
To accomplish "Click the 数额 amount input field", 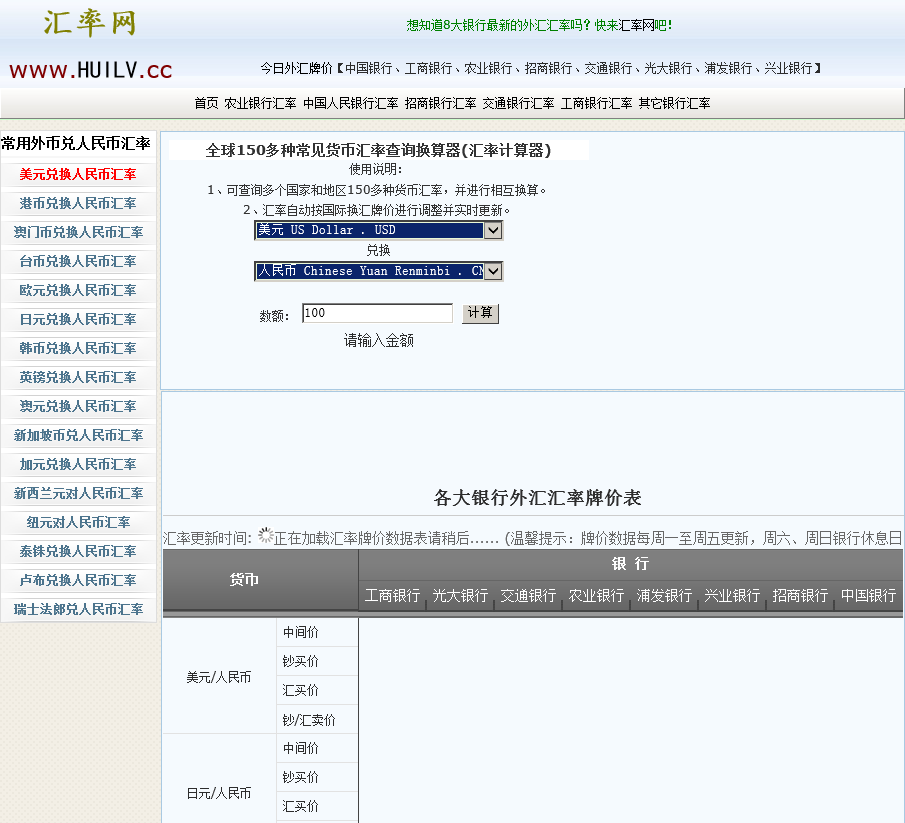I will (377, 313).
